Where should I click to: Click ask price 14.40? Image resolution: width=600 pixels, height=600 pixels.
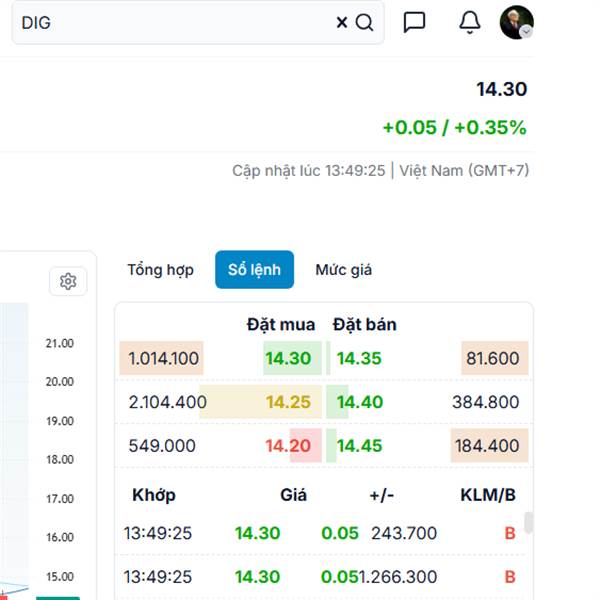point(359,402)
